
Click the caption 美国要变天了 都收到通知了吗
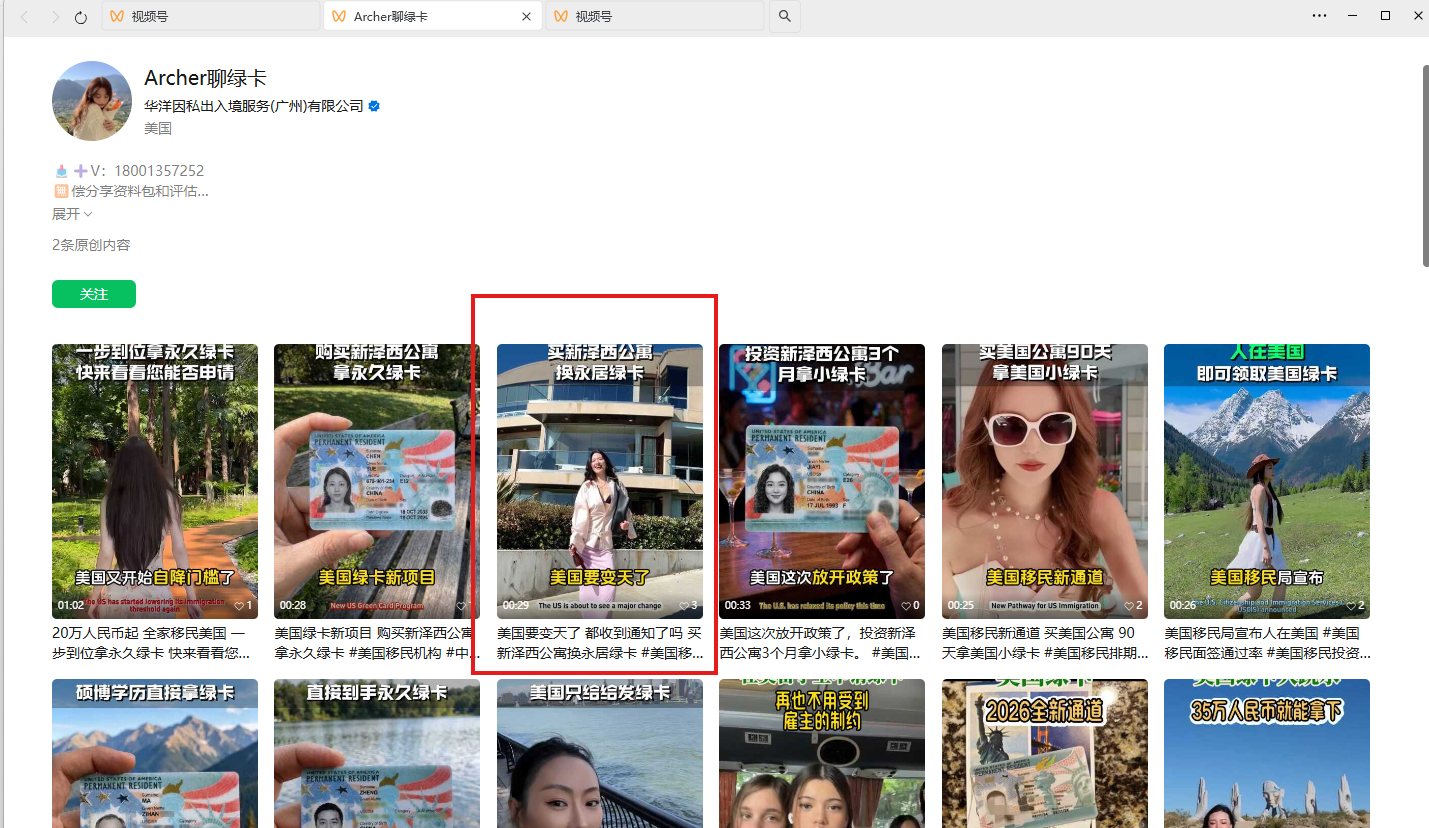600,643
